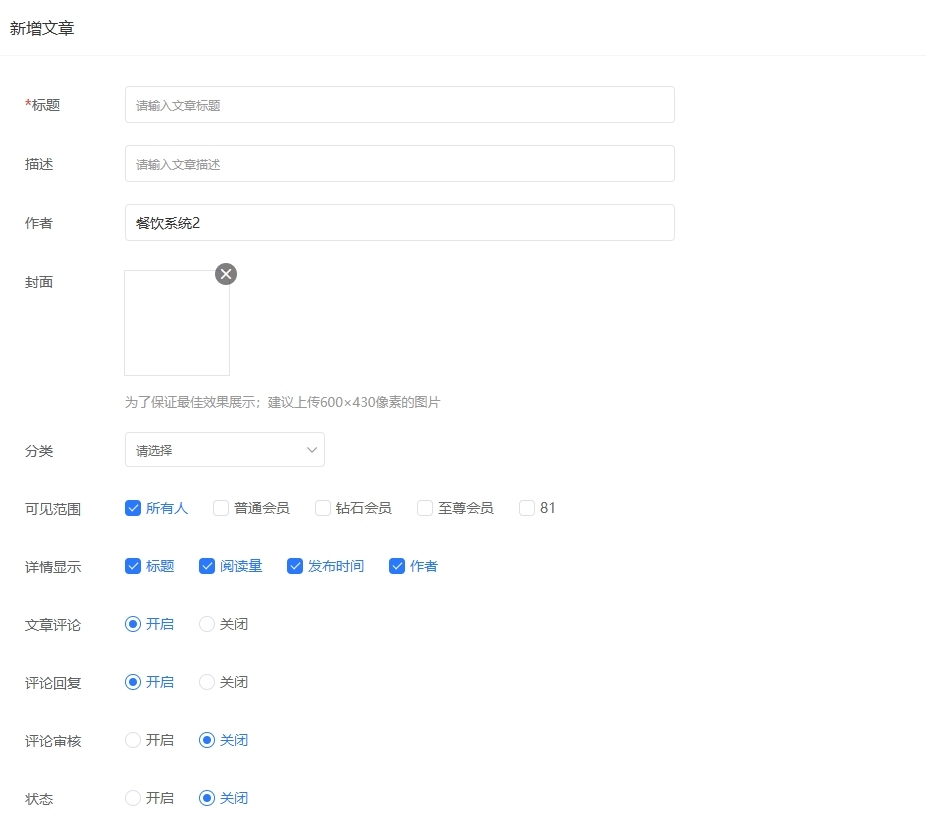Check the 钻石会员 checkbox
926x820 pixels.
[323, 508]
